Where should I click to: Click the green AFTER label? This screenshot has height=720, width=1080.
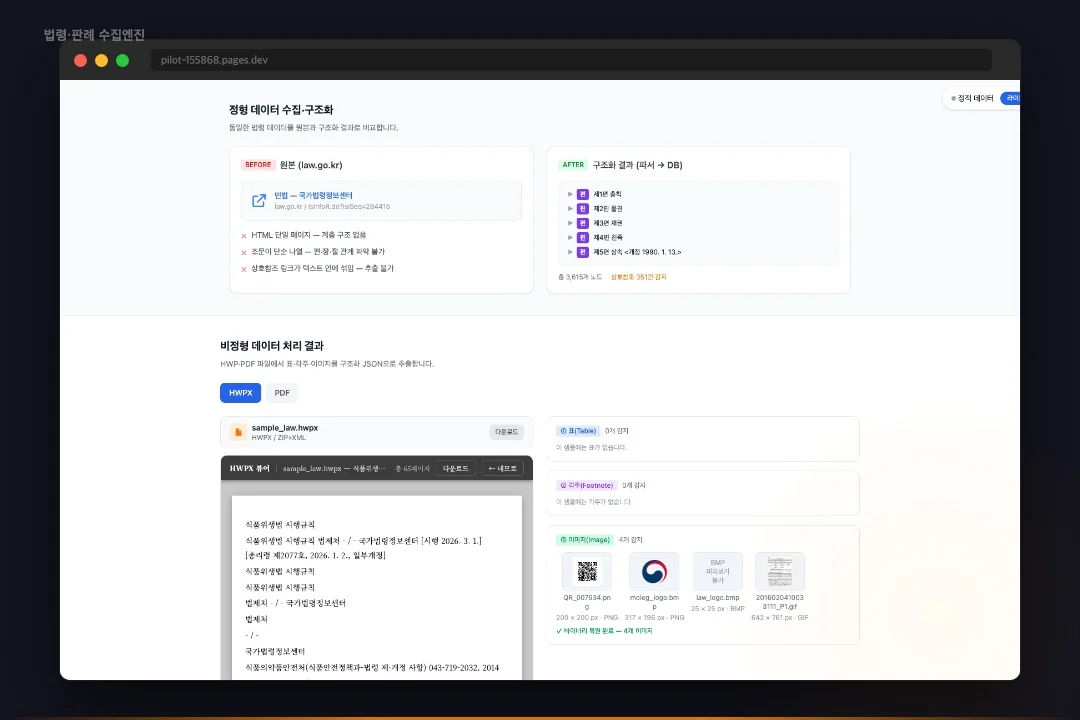(573, 165)
